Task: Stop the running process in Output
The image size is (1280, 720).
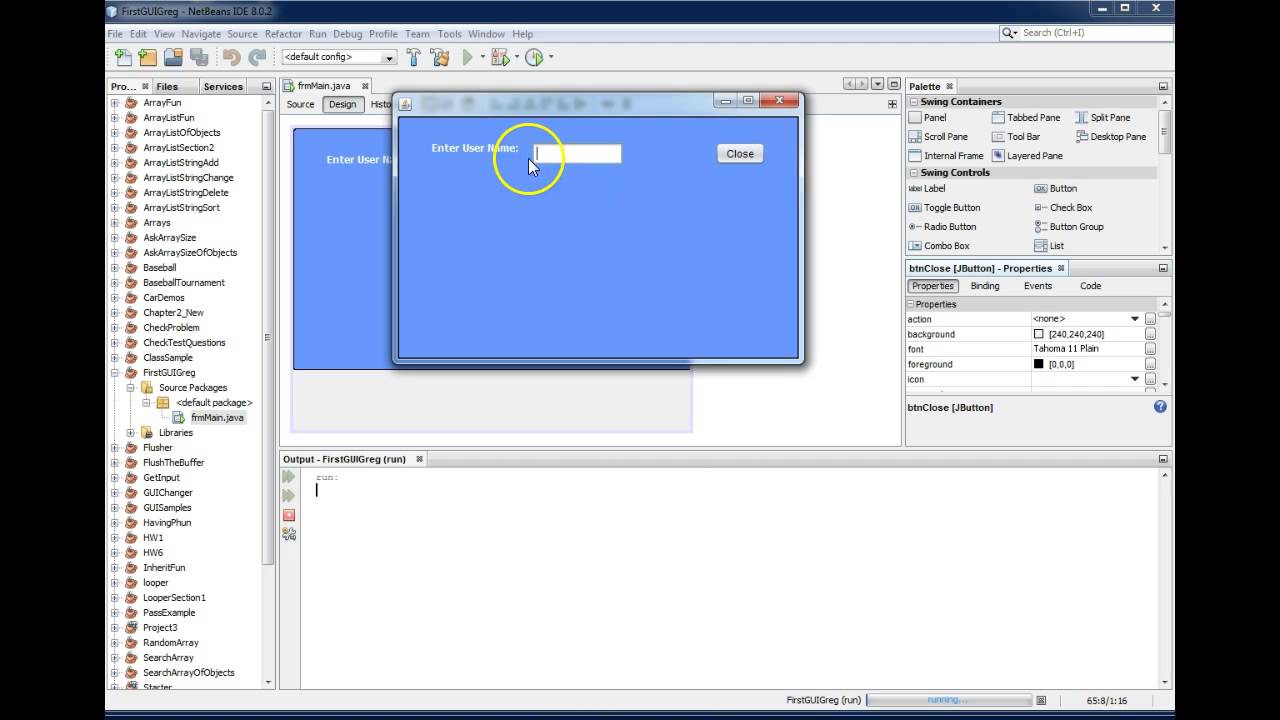Action: (289, 515)
